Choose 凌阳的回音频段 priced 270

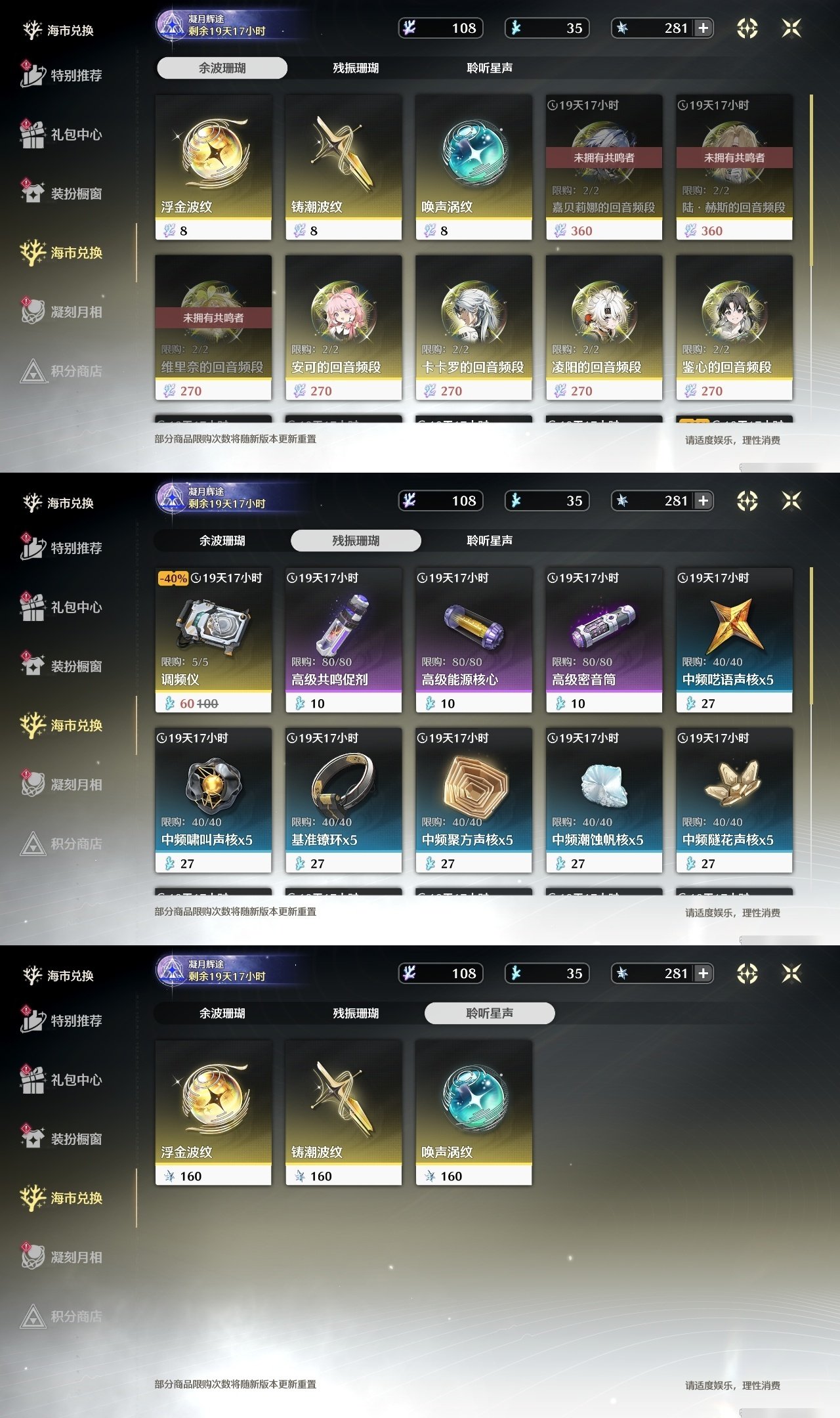pos(604,328)
